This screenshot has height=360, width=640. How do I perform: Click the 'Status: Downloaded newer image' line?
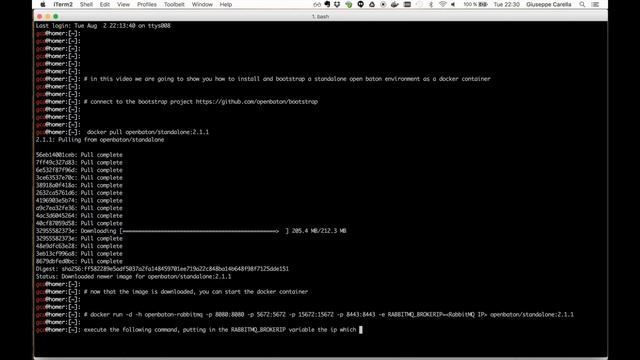point(133,276)
